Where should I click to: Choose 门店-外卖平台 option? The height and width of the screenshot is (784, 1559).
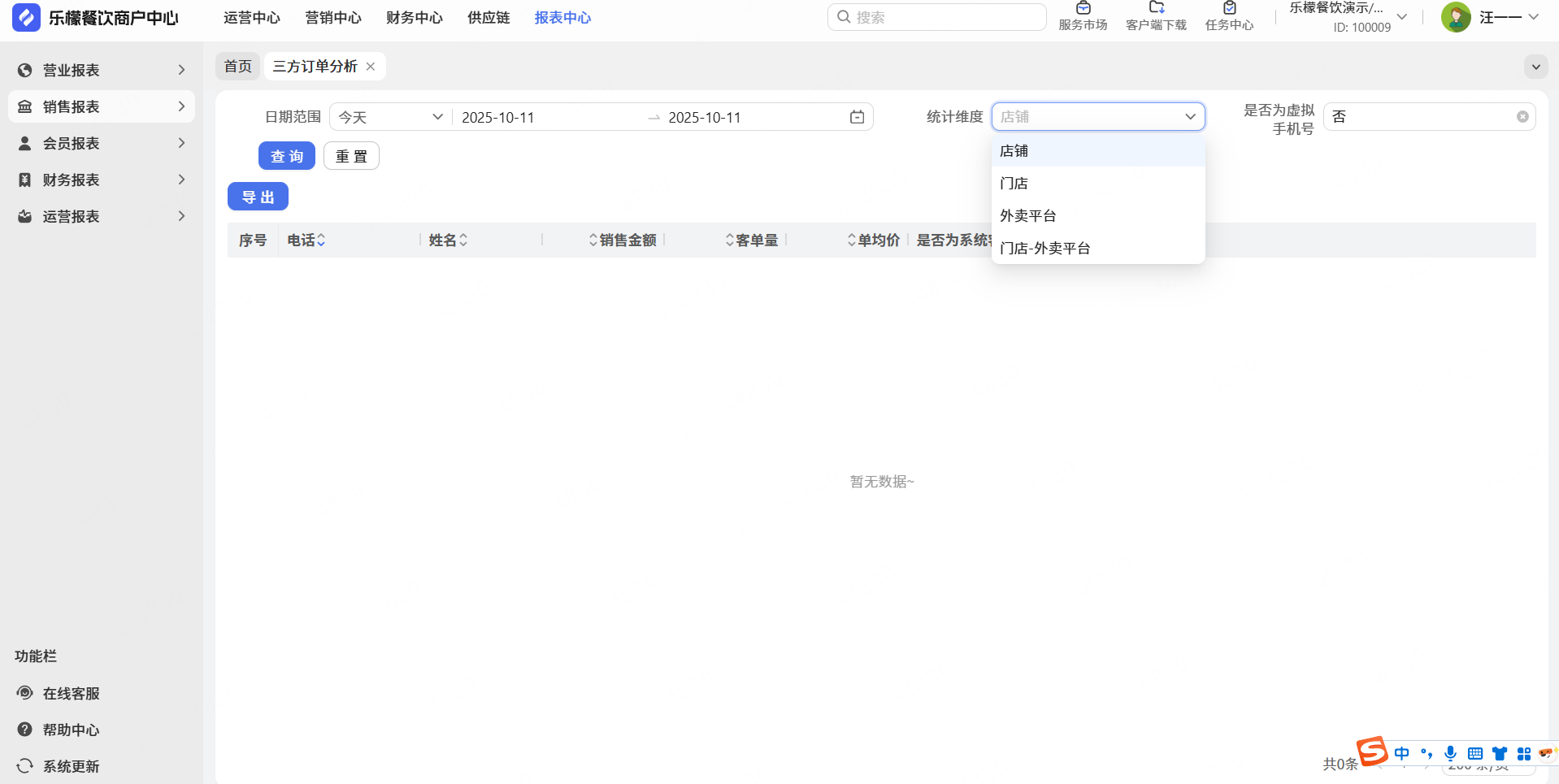click(1044, 249)
